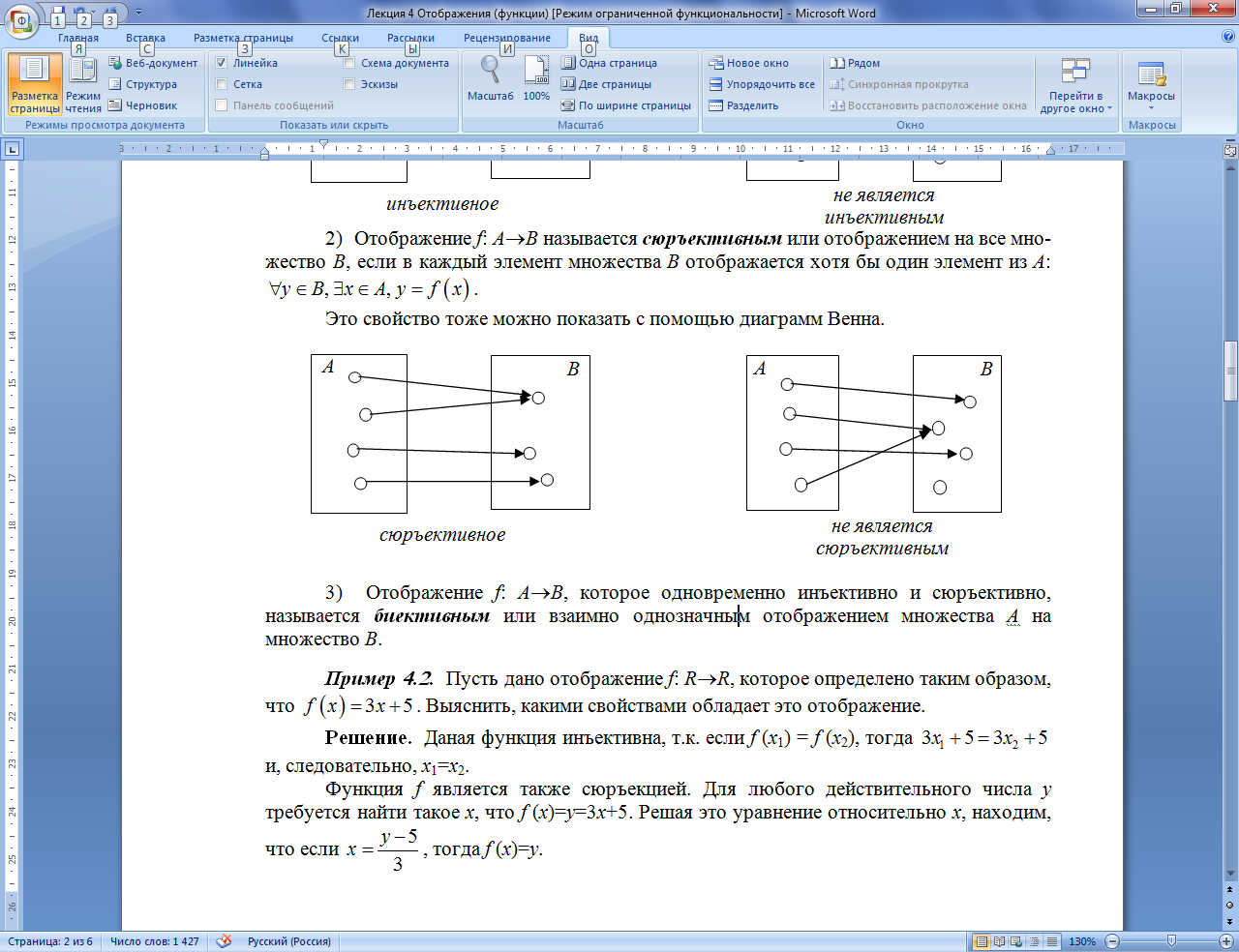Click Русский (Россия) language indicator
The image size is (1239, 952).
coord(288,941)
